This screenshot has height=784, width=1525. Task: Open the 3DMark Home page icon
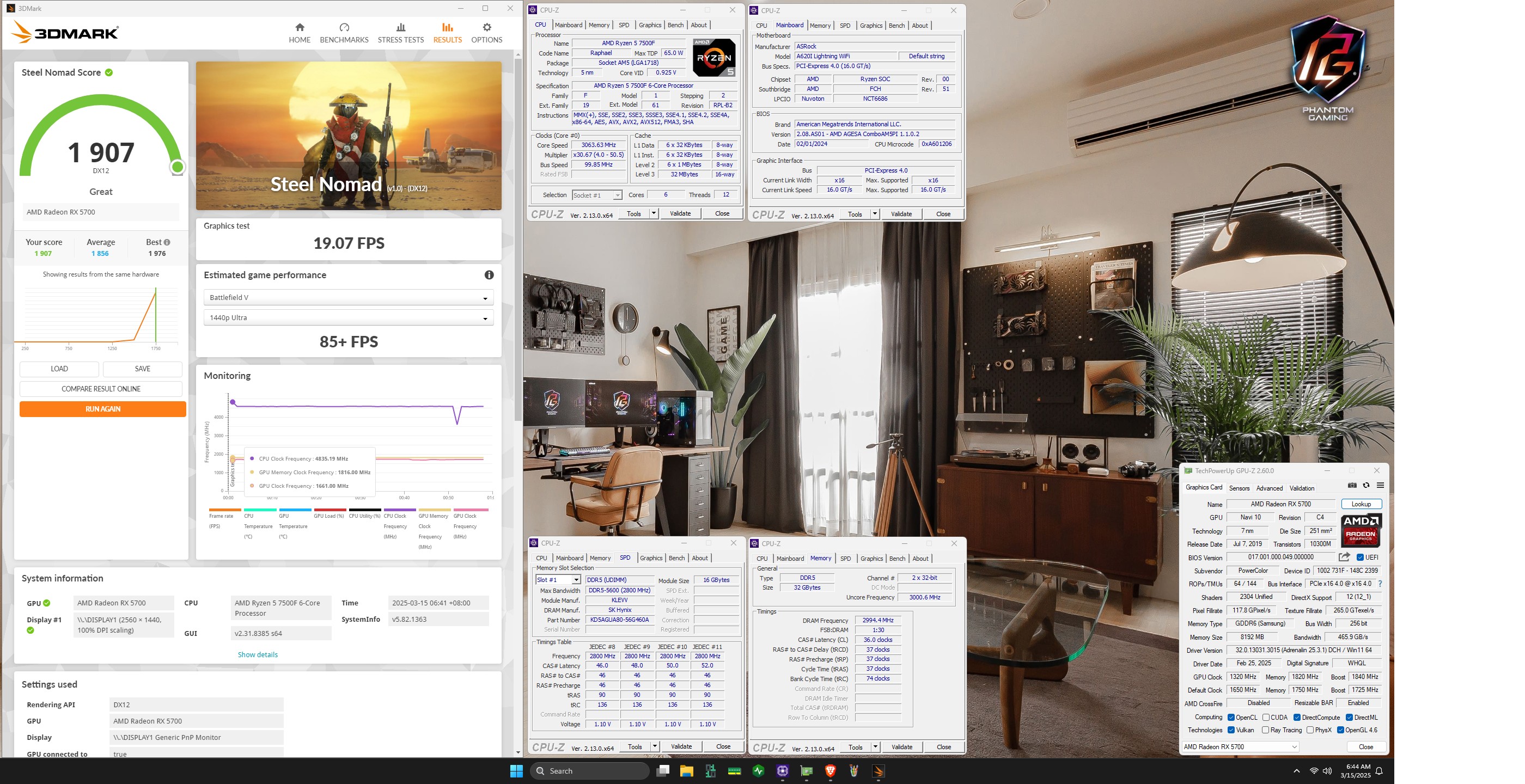300,27
